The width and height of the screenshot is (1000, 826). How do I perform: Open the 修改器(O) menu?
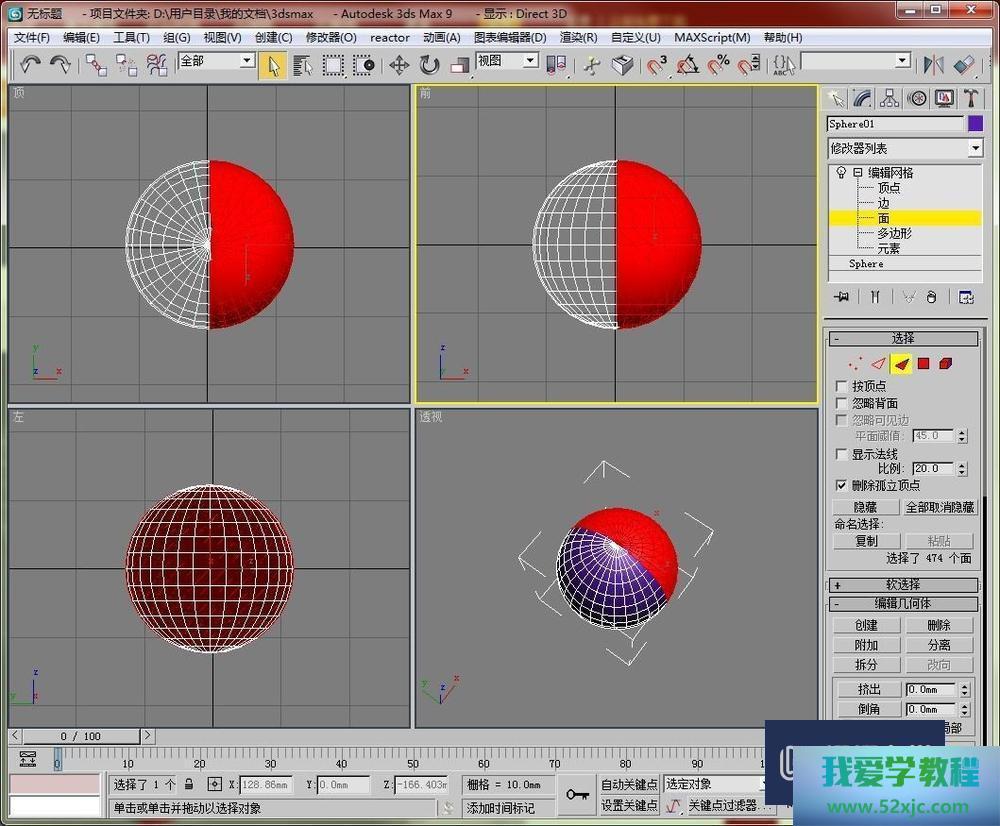coord(330,37)
